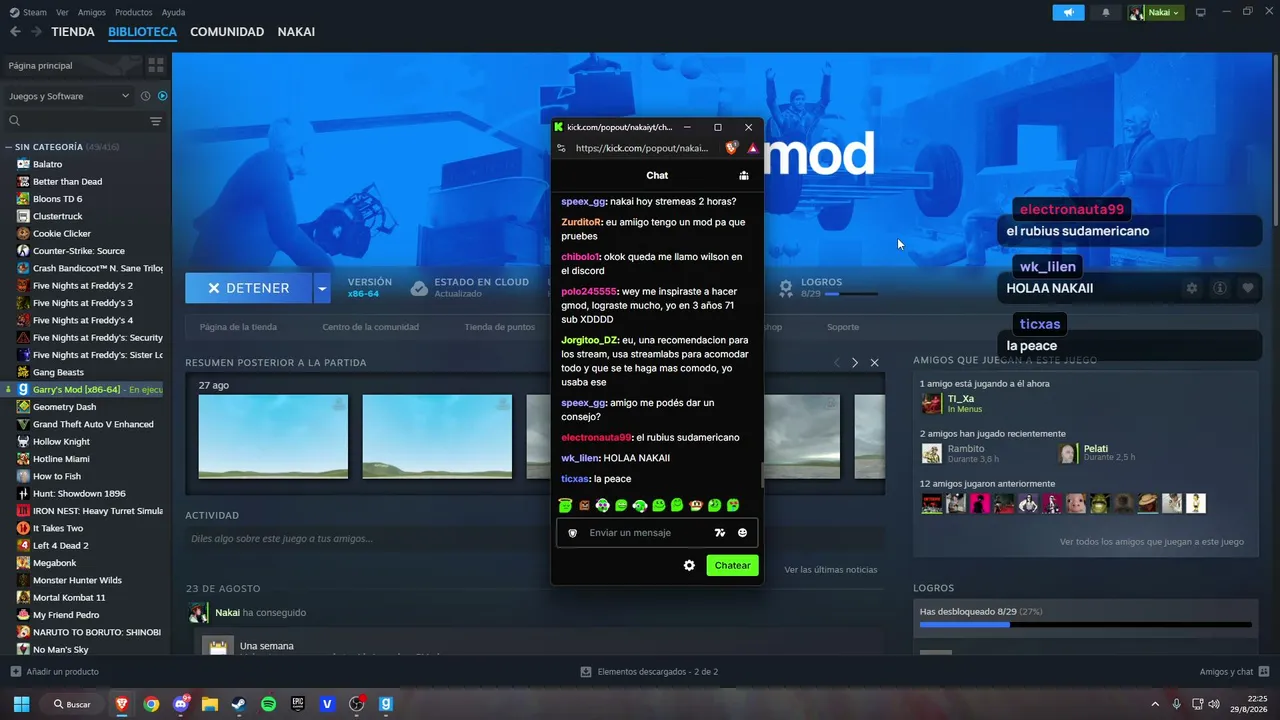Click Añadir un producto button

54,672
